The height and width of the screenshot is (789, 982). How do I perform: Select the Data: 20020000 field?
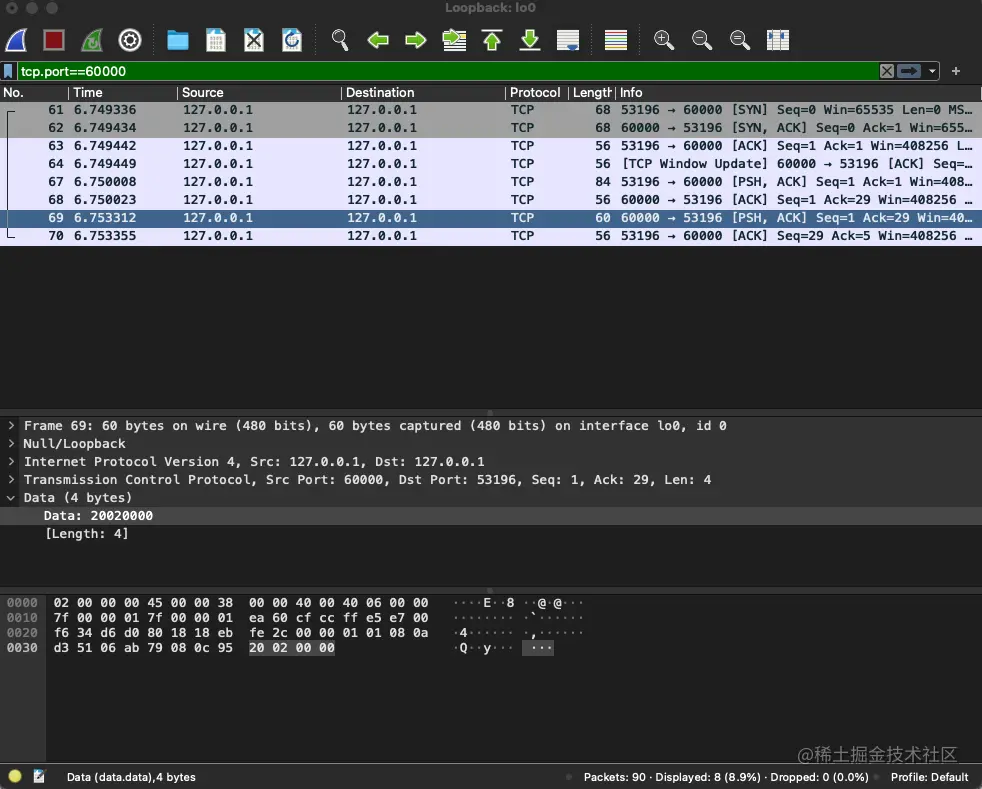pyautogui.click(x=491, y=516)
